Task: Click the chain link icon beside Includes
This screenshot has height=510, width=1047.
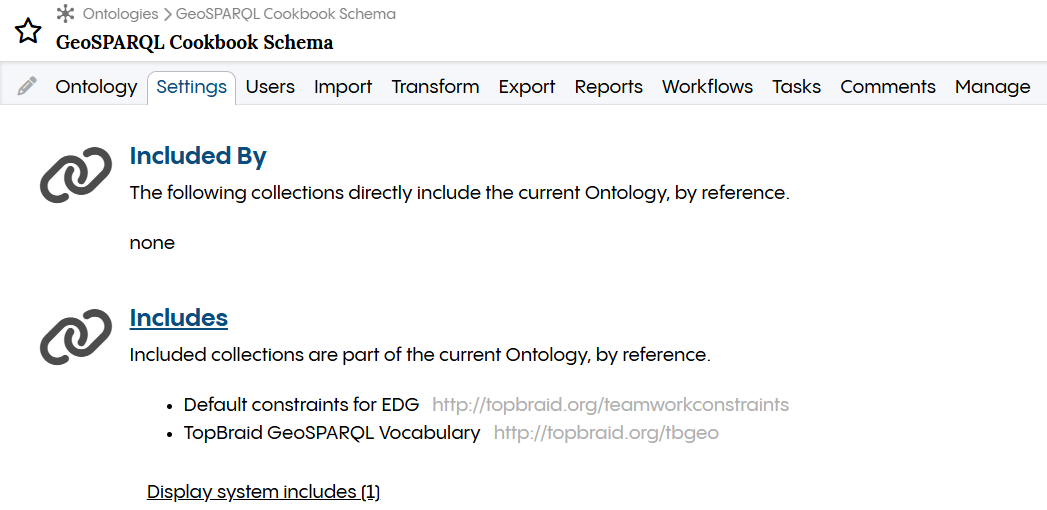Action: tap(76, 336)
